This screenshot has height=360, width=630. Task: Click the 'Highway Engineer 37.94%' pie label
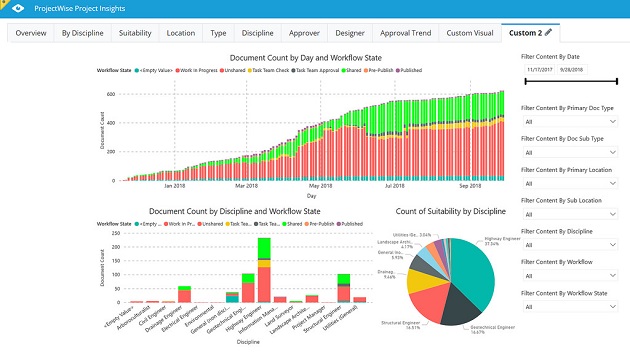[502, 241]
